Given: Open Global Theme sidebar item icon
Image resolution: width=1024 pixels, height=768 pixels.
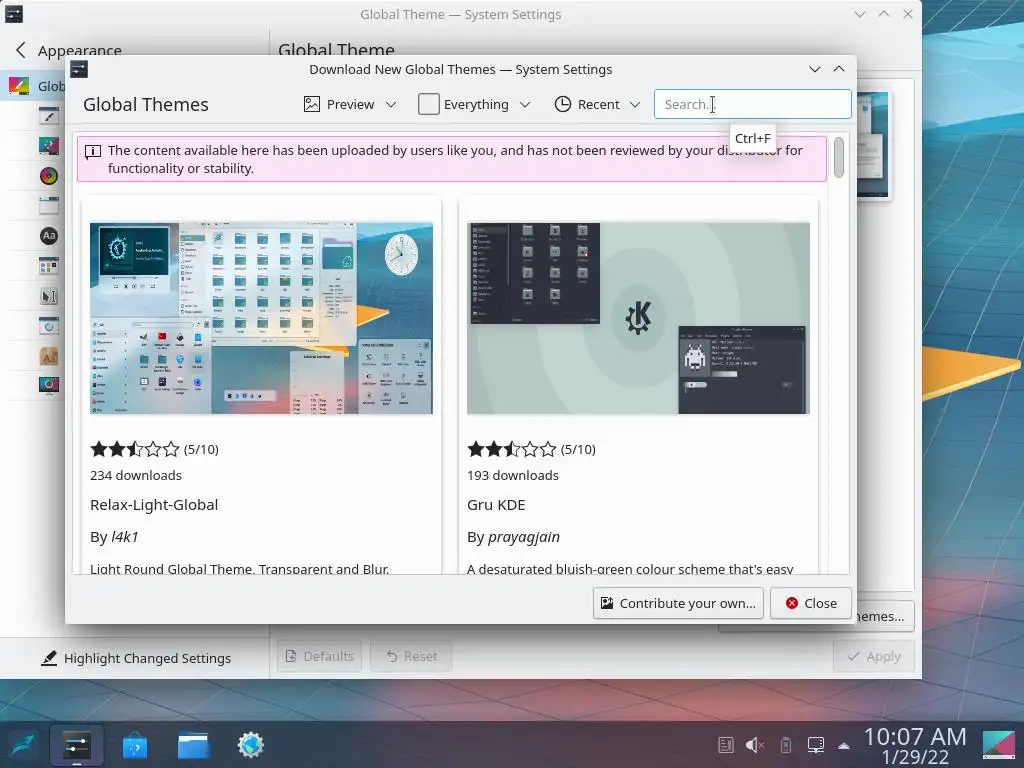Looking at the screenshot, I should pyautogui.click(x=18, y=86).
